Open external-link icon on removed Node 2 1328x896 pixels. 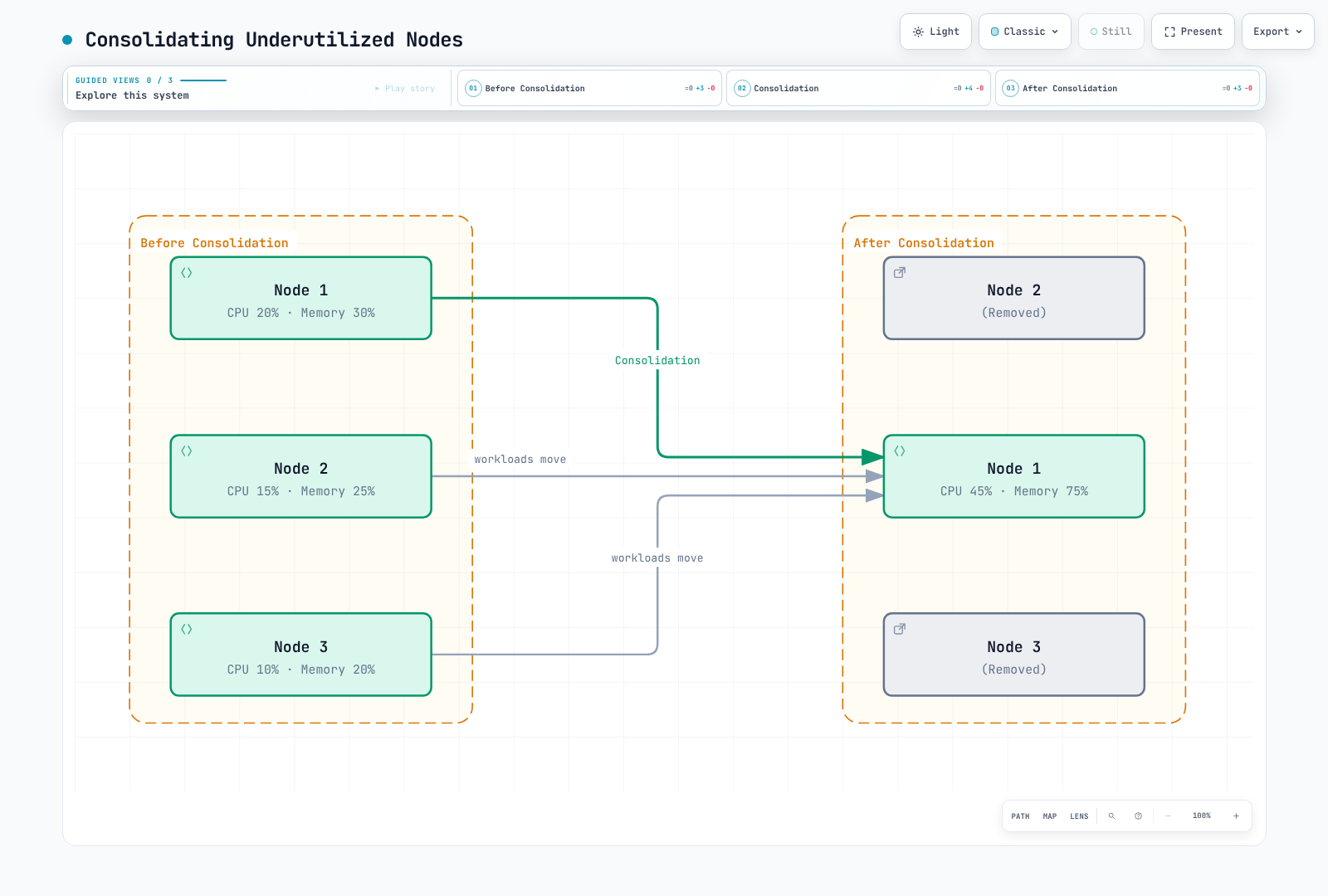(x=900, y=273)
